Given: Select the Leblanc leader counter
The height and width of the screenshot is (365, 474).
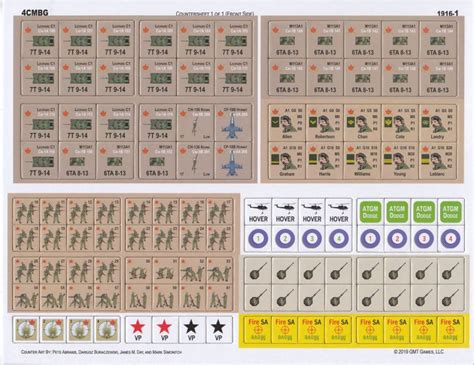Looking at the screenshot, I should pyautogui.click(x=438, y=160).
